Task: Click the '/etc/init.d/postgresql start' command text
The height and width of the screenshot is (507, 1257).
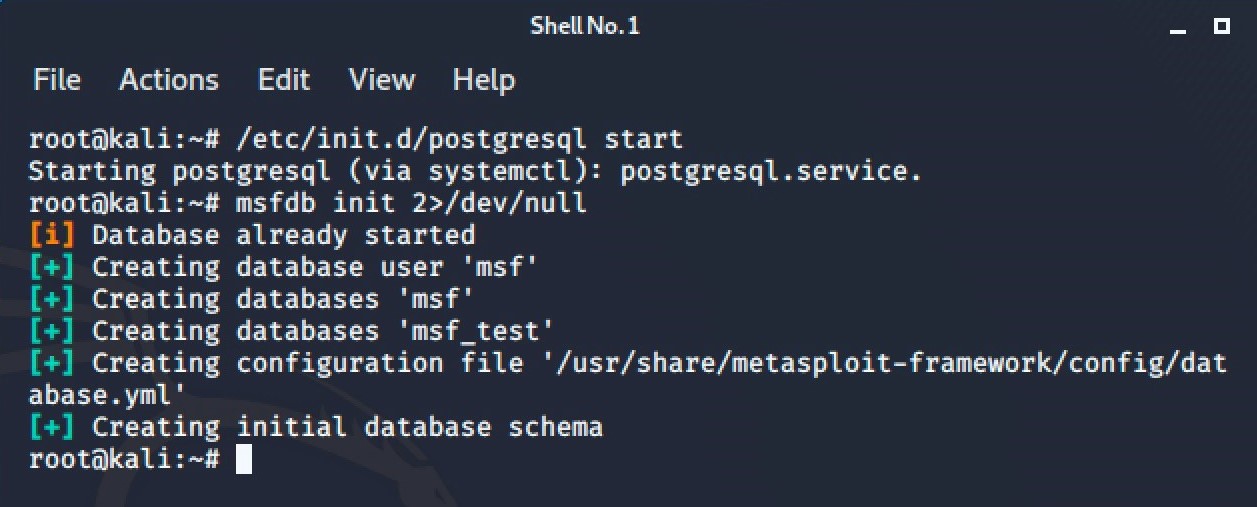Action: (459, 140)
